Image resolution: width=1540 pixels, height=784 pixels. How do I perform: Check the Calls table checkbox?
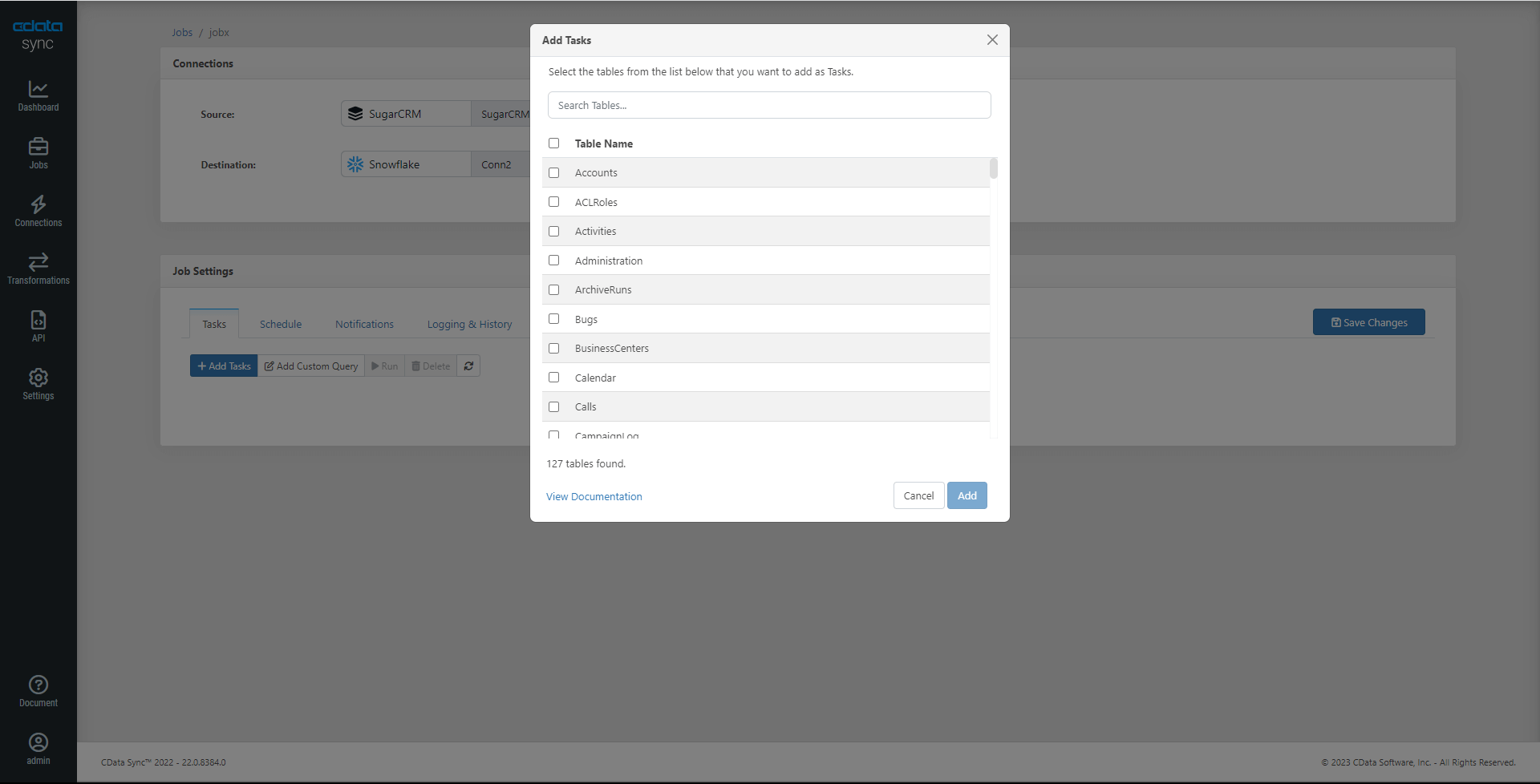(553, 406)
